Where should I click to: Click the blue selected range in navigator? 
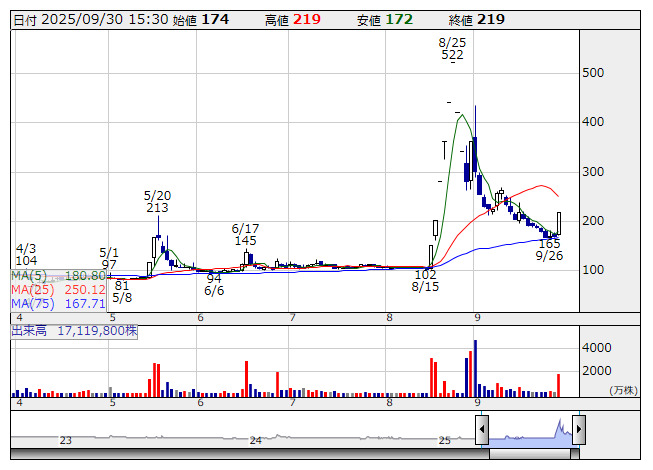click(x=530, y=432)
